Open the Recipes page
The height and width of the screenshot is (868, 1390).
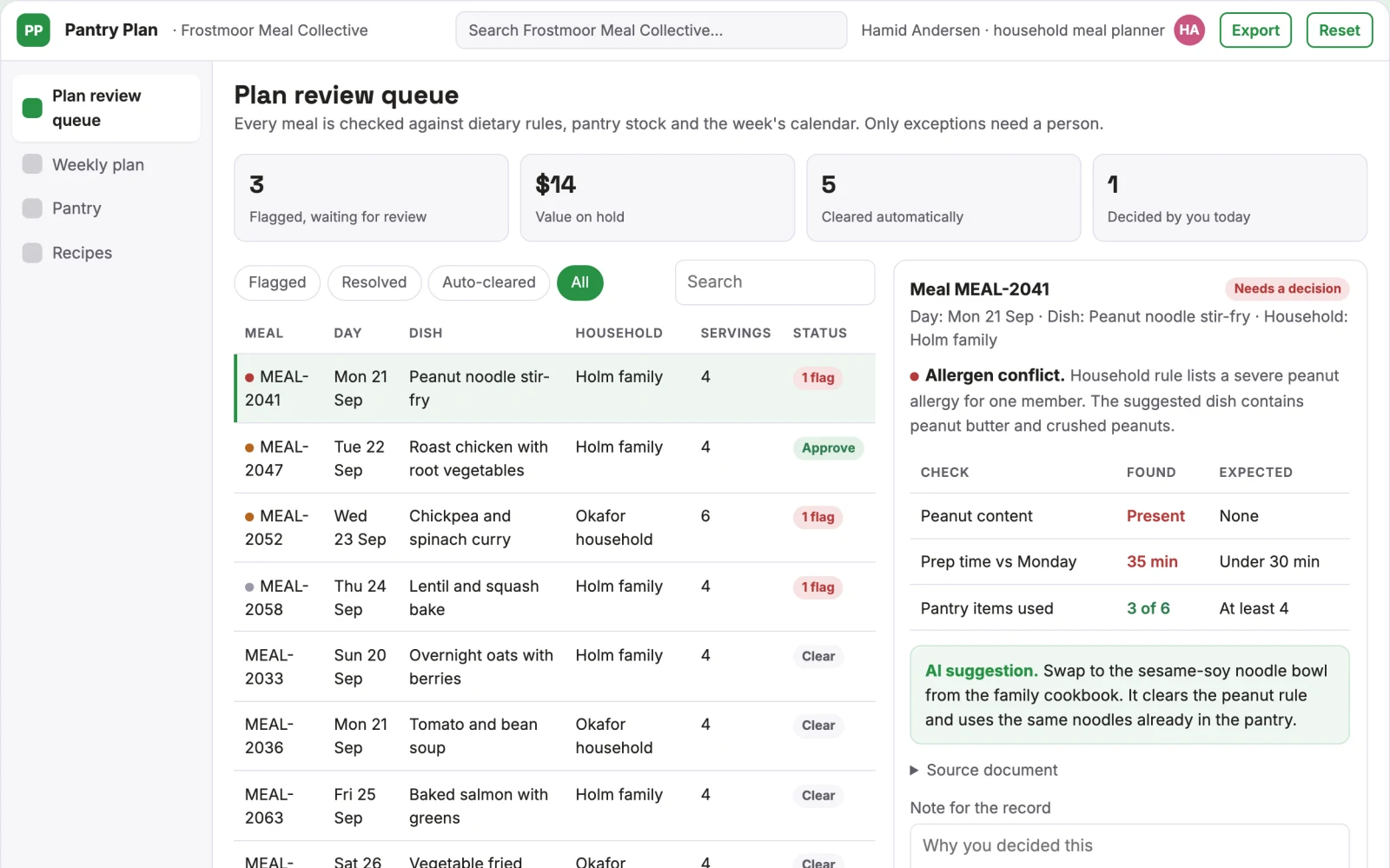[x=106, y=253]
